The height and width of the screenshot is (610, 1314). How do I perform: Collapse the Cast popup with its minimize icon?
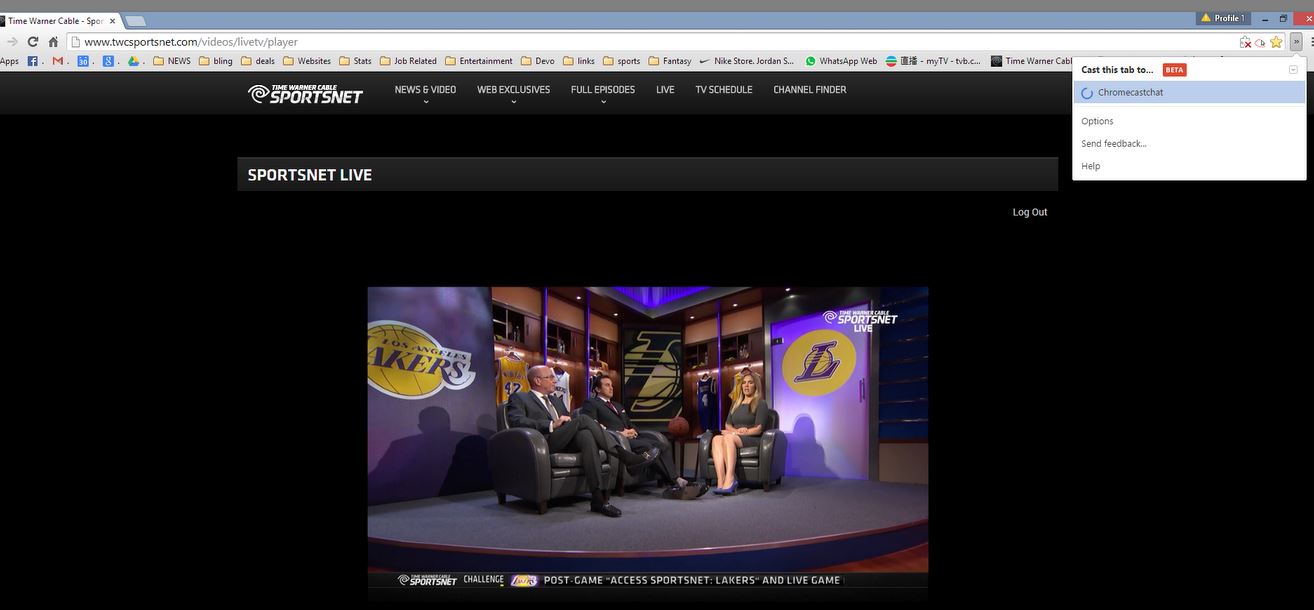(1293, 70)
